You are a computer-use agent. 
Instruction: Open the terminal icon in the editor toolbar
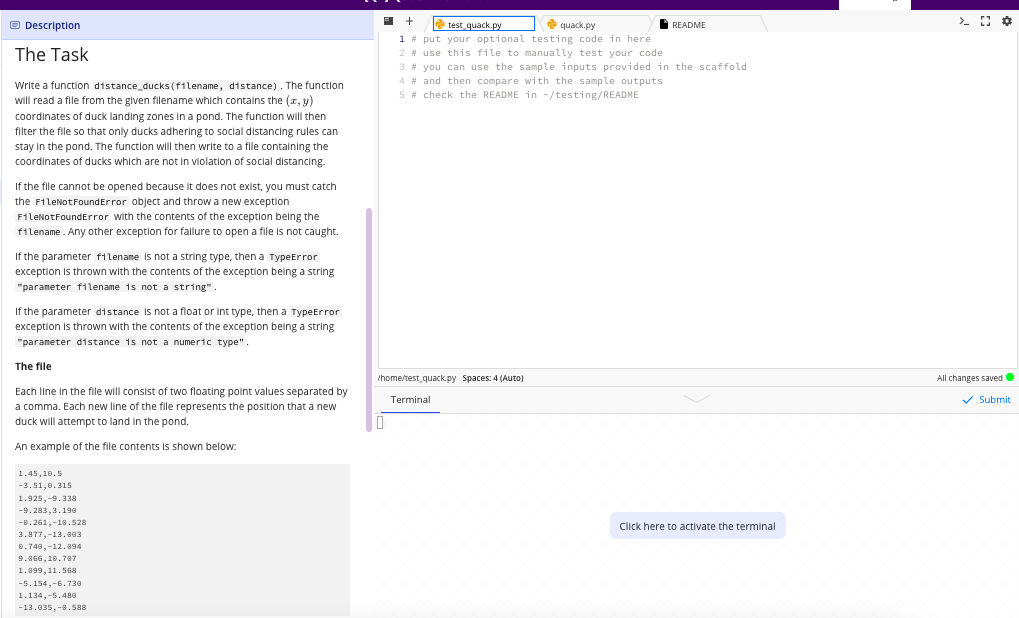(x=964, y=21)
